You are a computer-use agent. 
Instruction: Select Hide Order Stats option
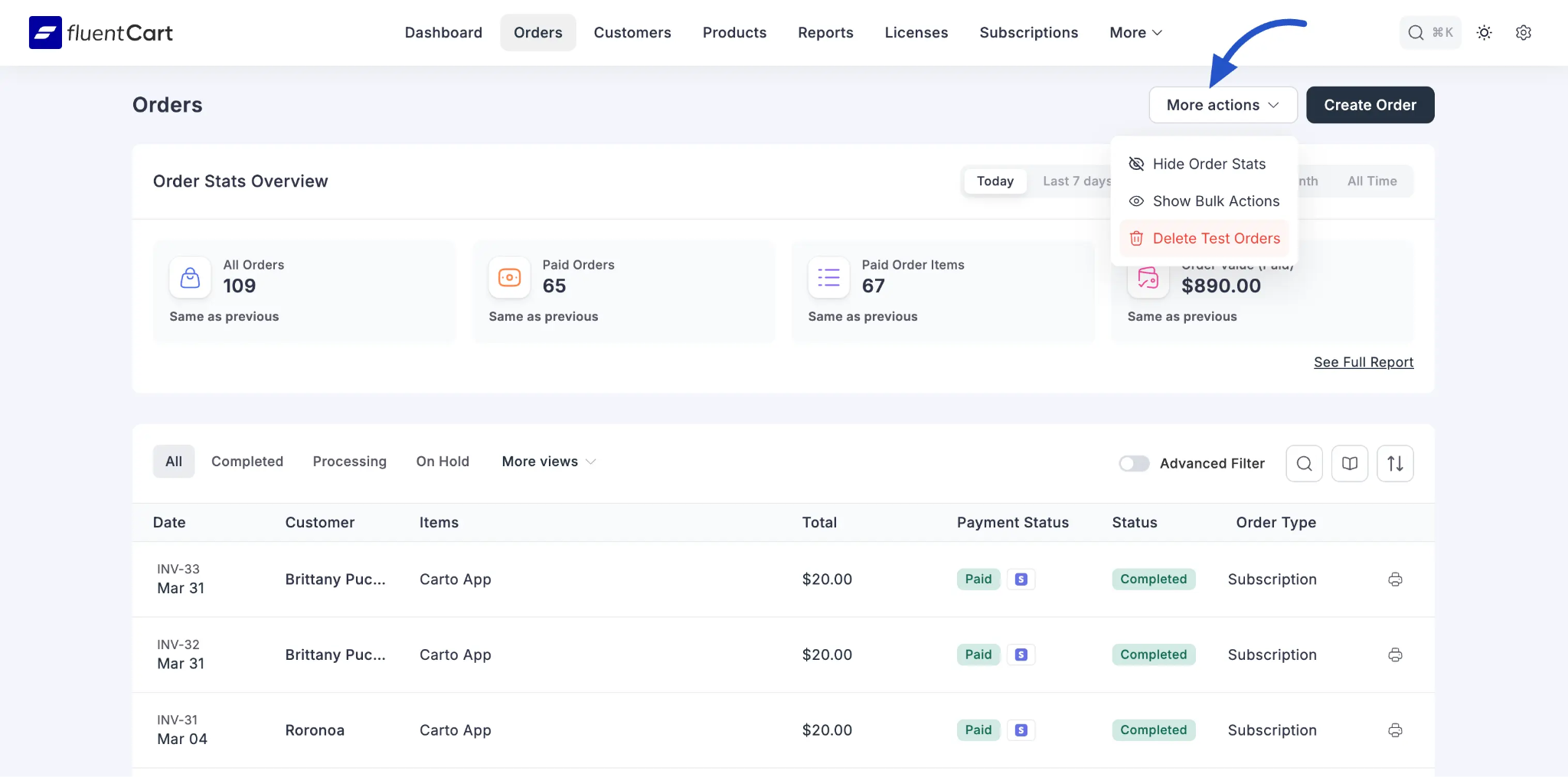point(1204,164)
